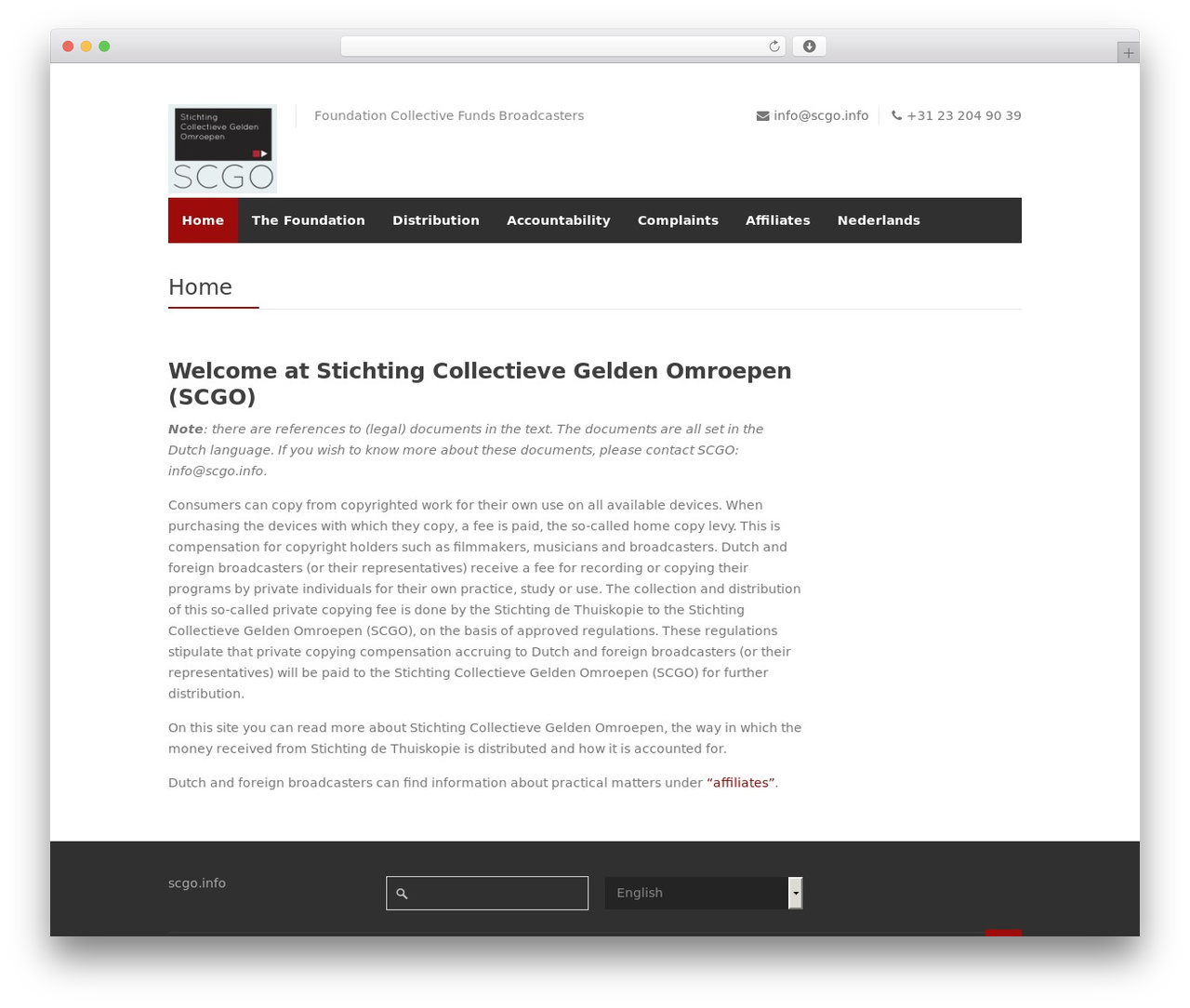Click the info@scgo.info email link
This screenshot has width=1190, height=1008.
(x=821, y=116)
